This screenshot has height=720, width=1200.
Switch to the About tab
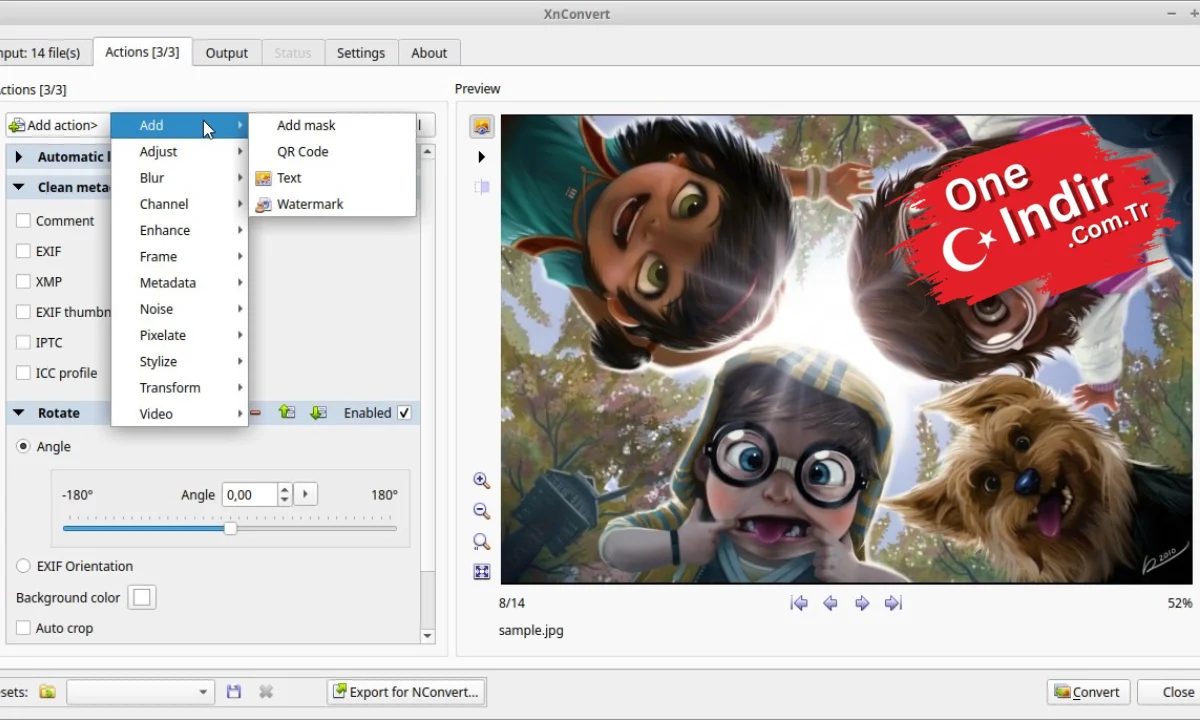429,53
